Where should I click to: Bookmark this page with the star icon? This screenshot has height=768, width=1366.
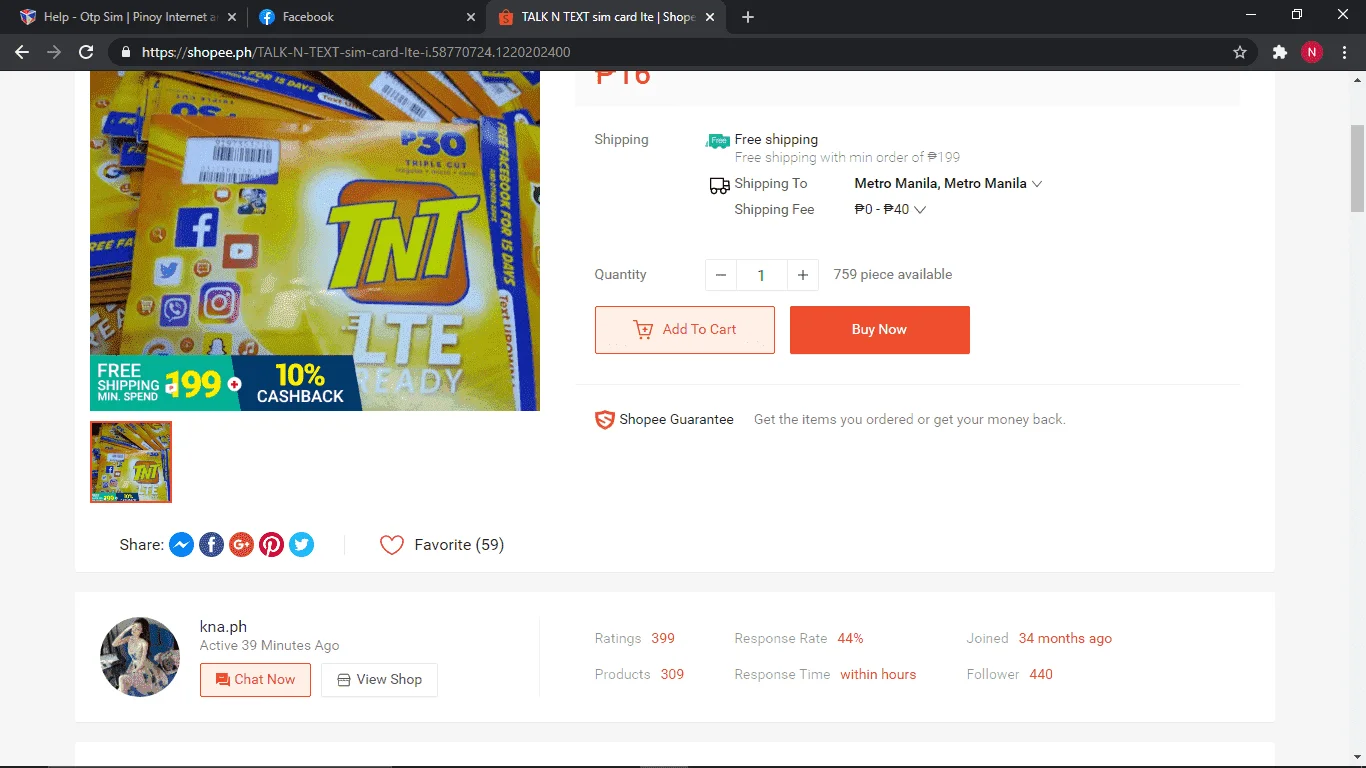[x=1240, y=52]
